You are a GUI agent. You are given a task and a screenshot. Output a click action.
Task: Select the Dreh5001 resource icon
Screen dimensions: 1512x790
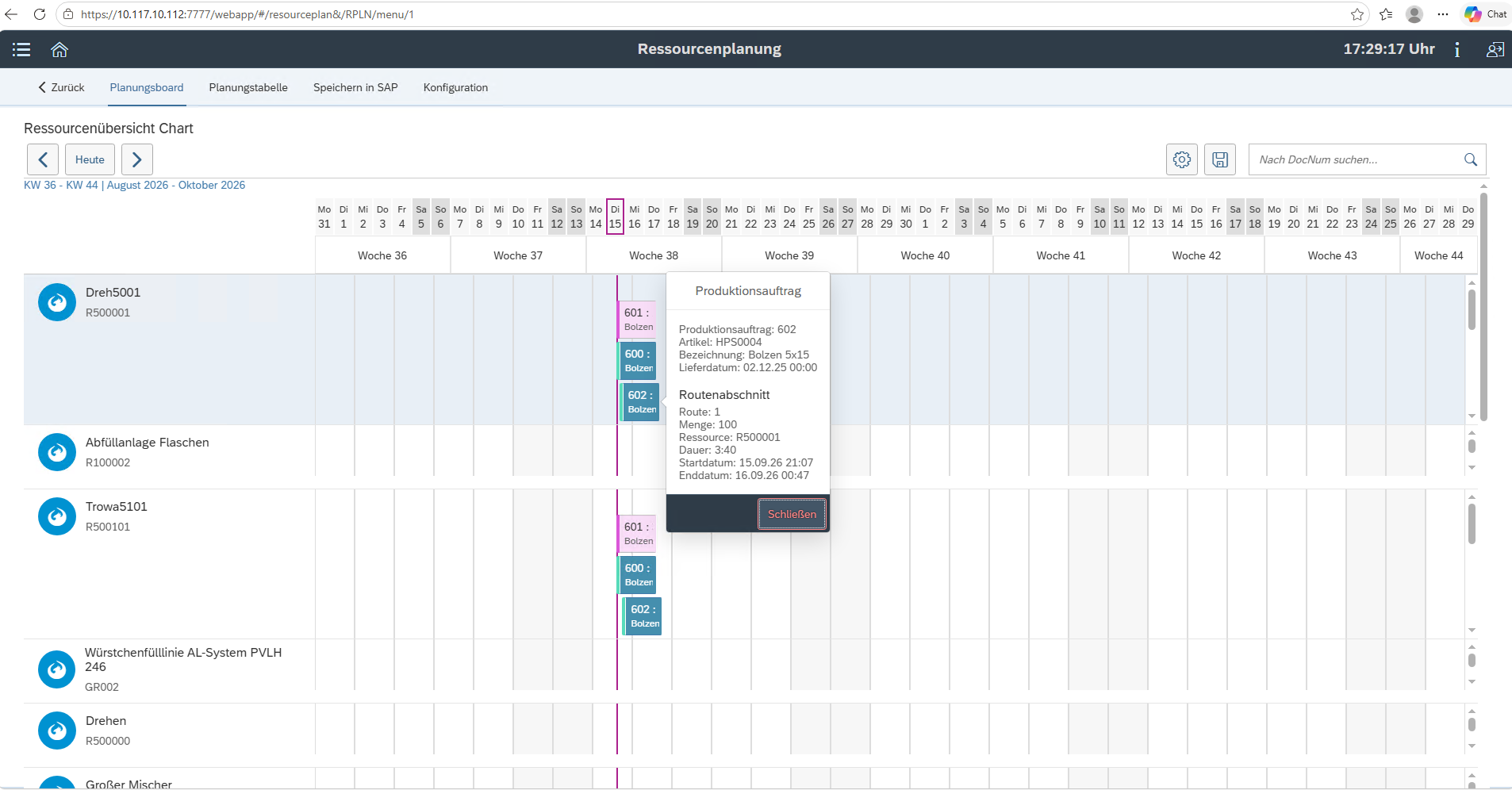point(57,302)
